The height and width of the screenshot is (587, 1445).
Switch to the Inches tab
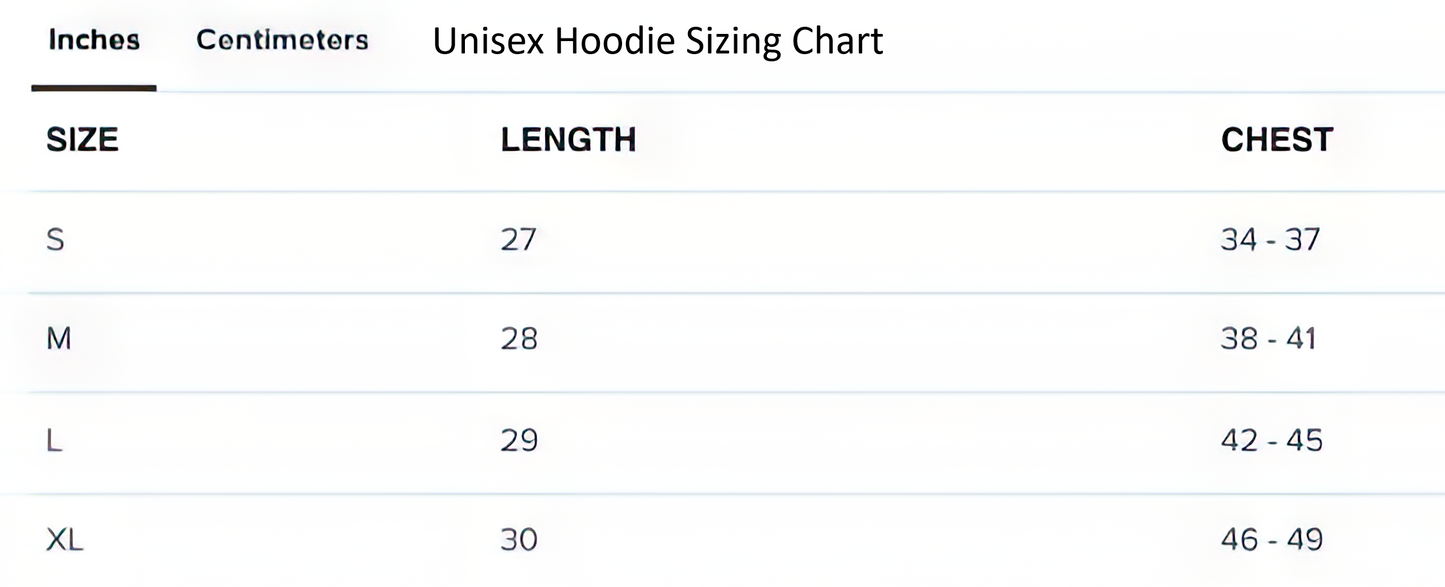coord(94,40)
